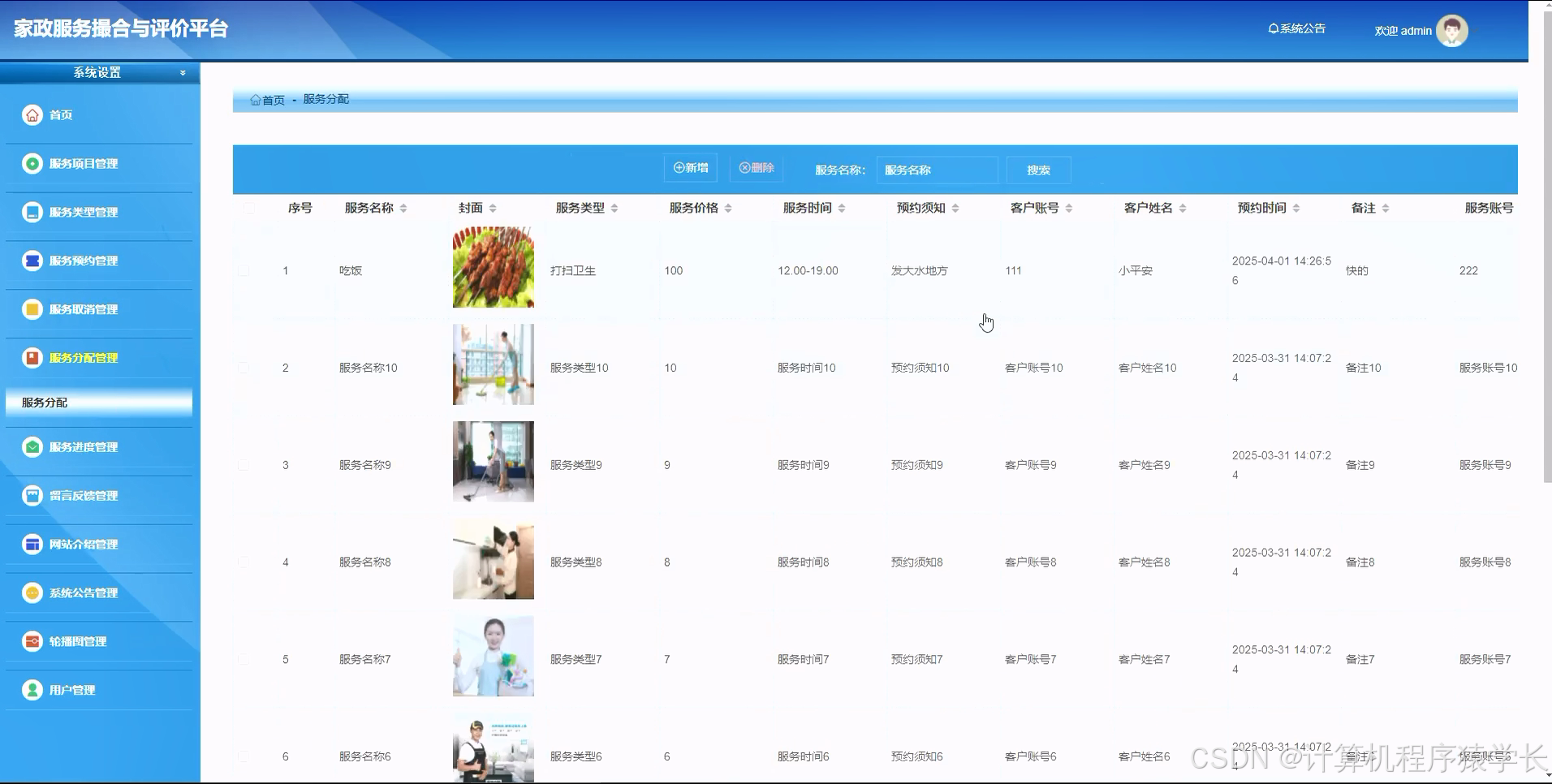Viewport: 1552px width, 784px height.
Task: Select the 服务分配 submenu item
Action: (99, 403)
